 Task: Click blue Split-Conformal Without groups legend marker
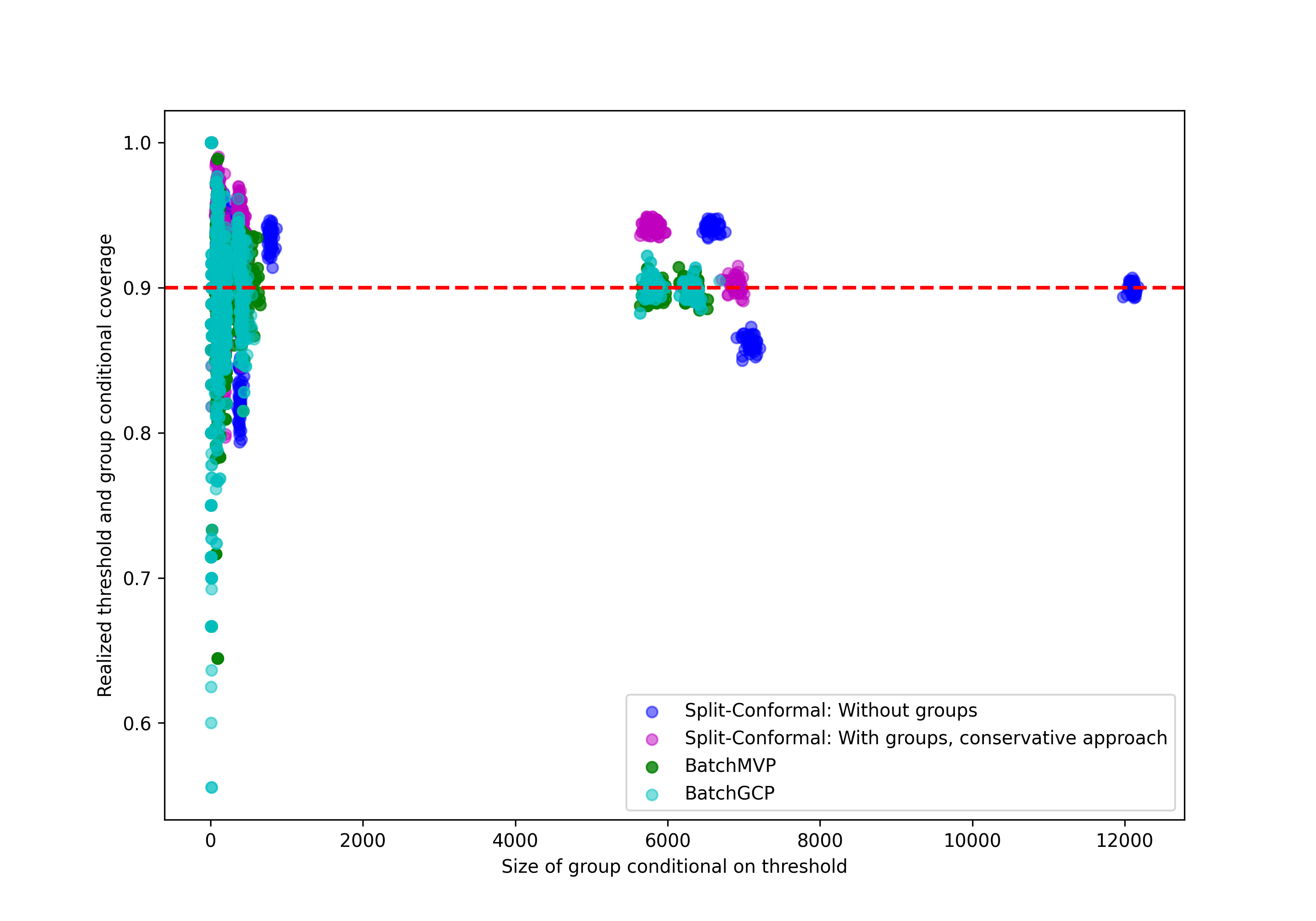(652, 712)
